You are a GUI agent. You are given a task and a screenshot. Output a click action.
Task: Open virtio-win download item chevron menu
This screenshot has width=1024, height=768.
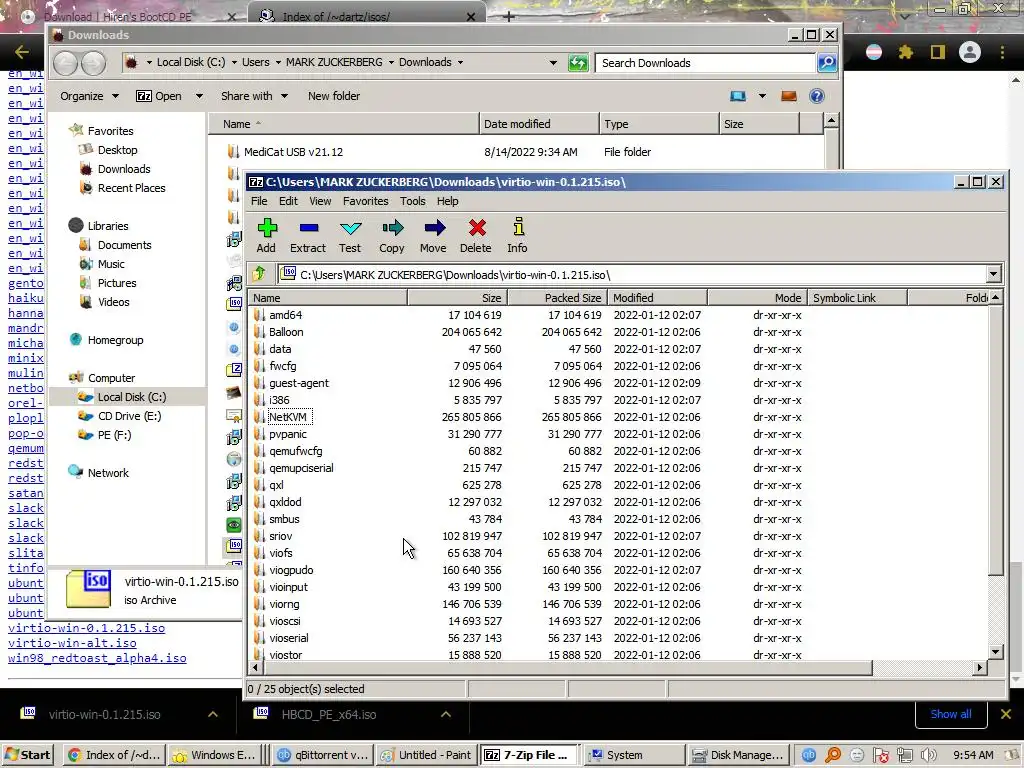[213, 714]
